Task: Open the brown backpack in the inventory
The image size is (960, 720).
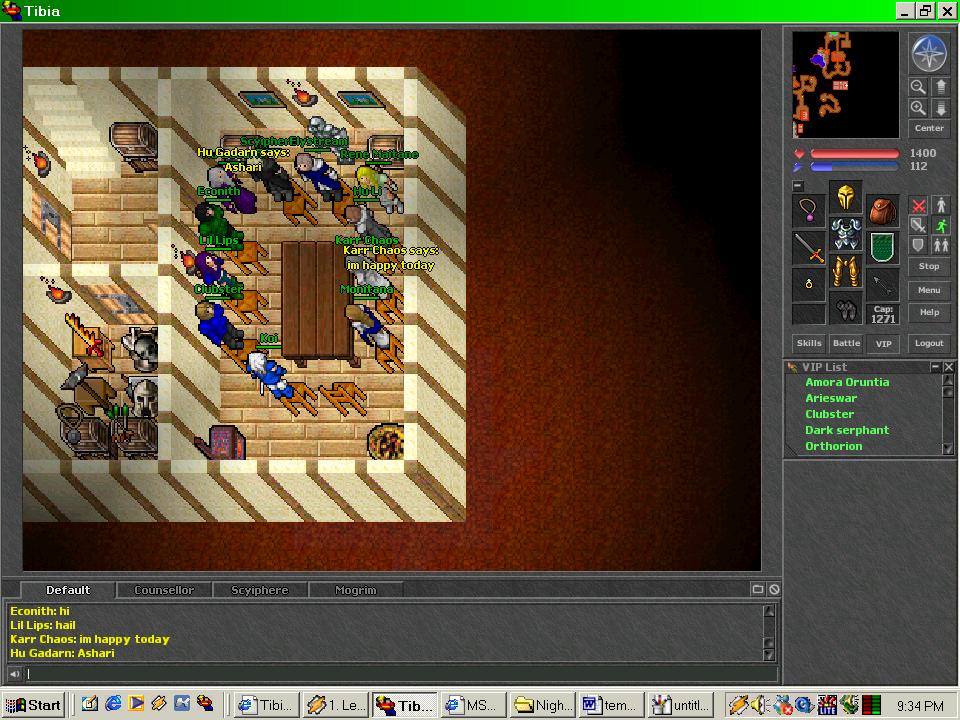Action: pyautogui.click(x=883, y=210)
